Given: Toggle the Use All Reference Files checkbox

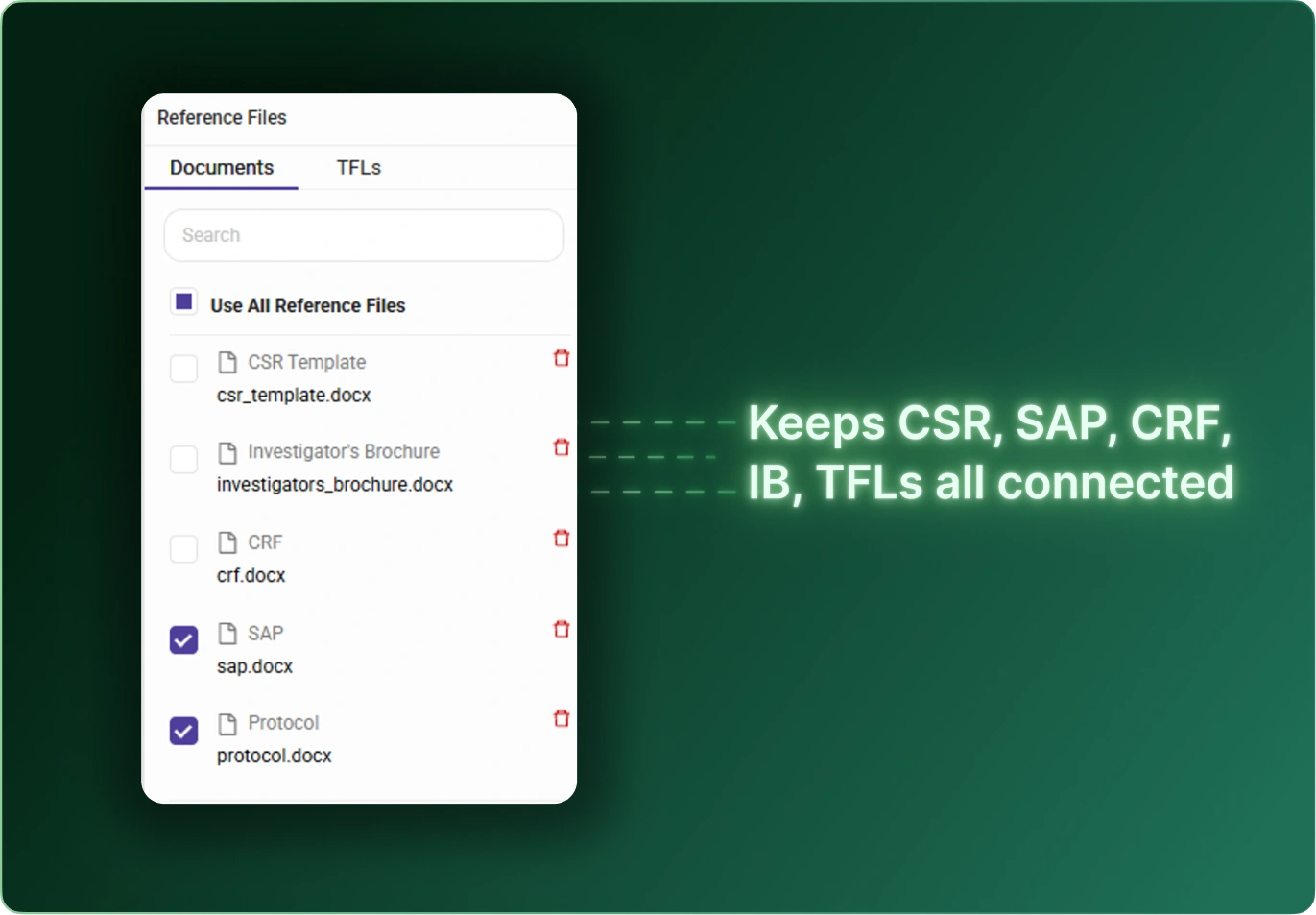Looking at the screenshot, I should tap(184, 302).
